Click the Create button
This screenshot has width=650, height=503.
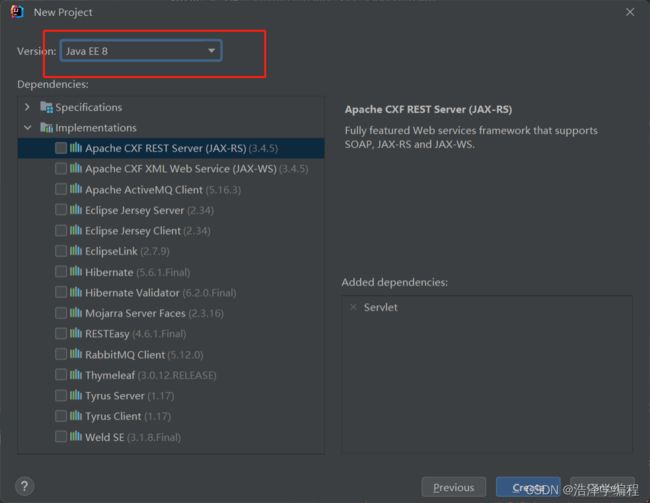528,487
